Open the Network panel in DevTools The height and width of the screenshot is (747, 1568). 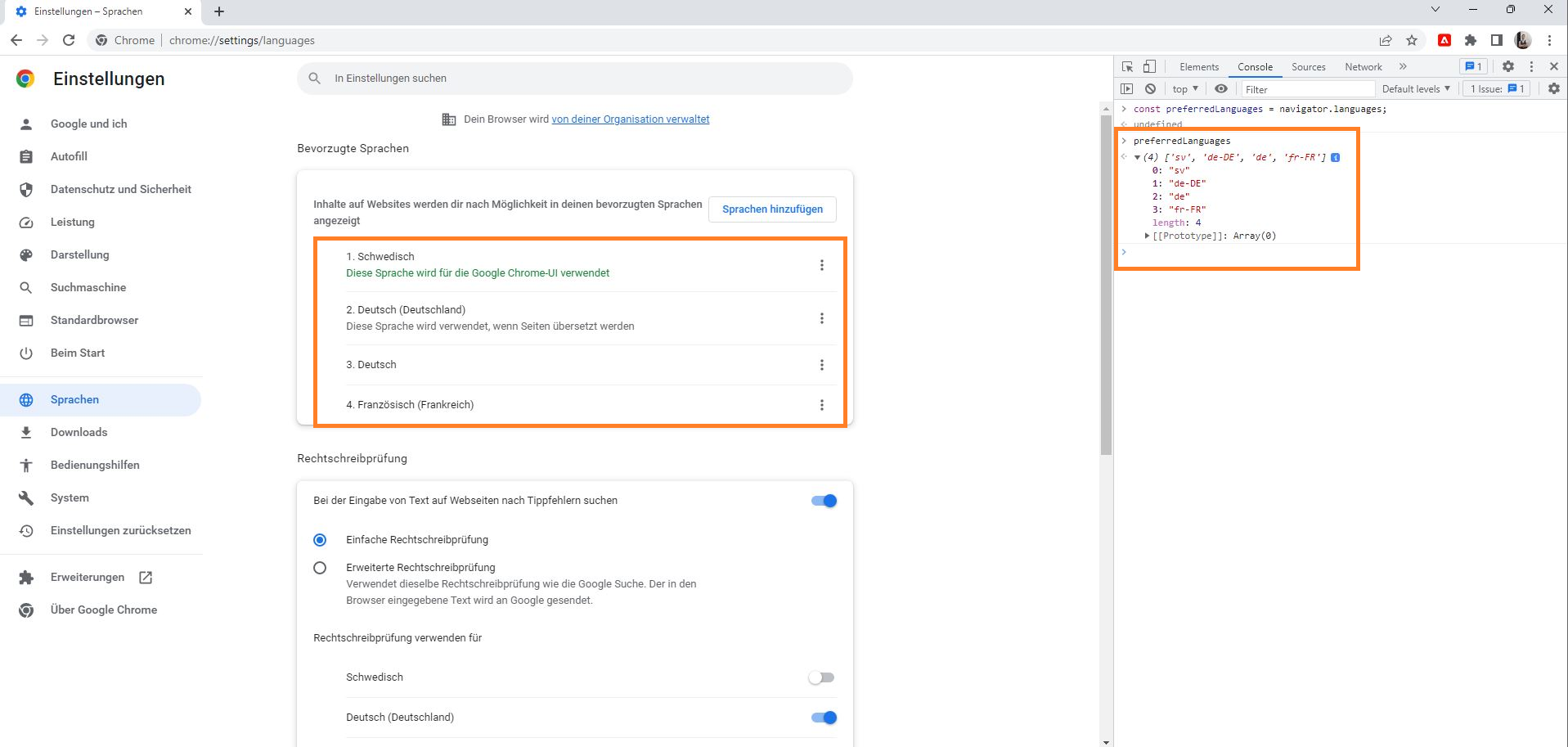(1362, 66)
